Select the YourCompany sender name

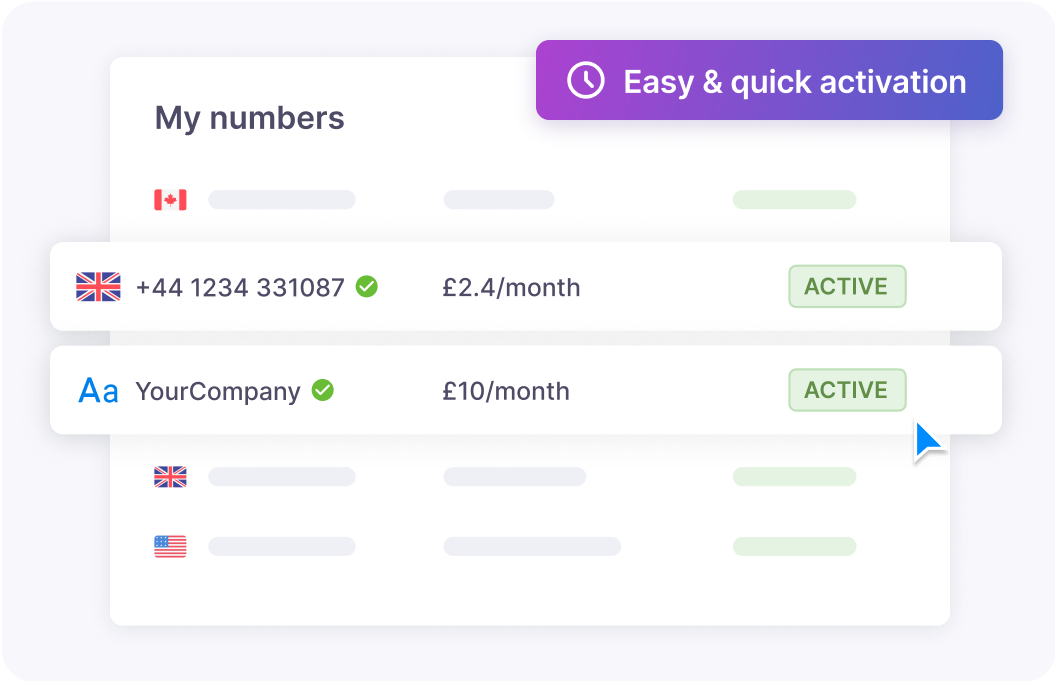(218, 392)
